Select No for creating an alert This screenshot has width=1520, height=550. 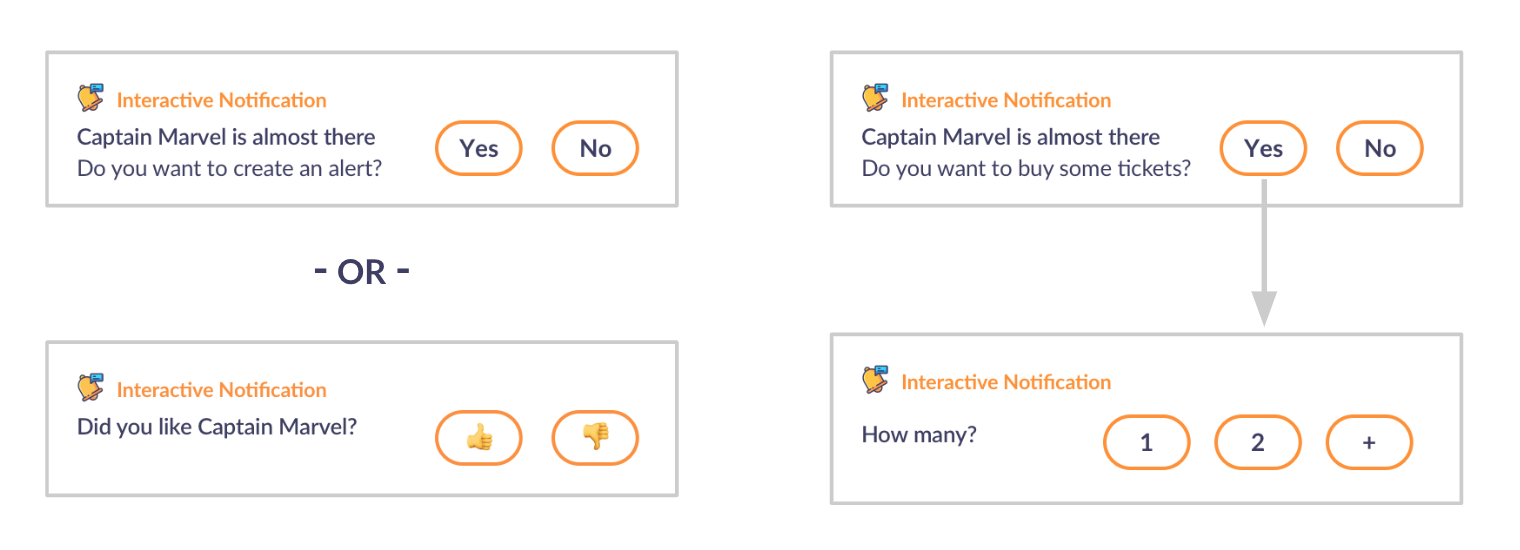point(595,148)
